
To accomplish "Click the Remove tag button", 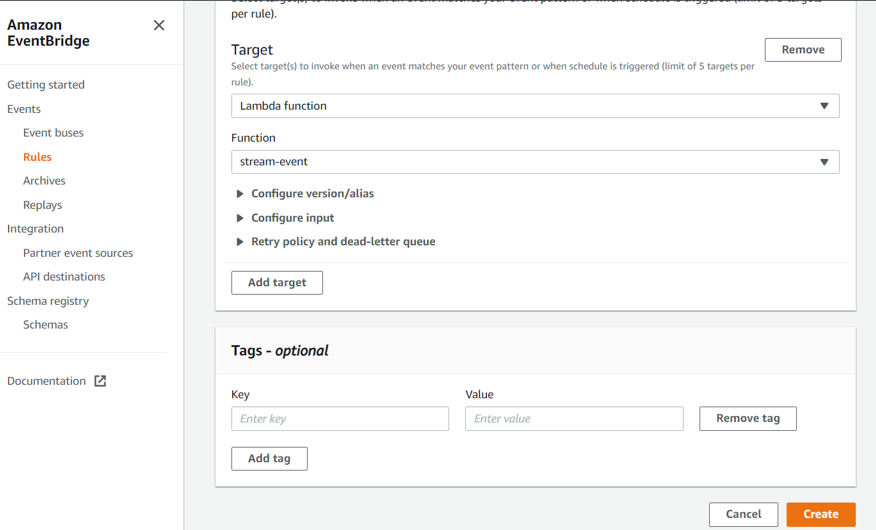I will click(748, 419).
